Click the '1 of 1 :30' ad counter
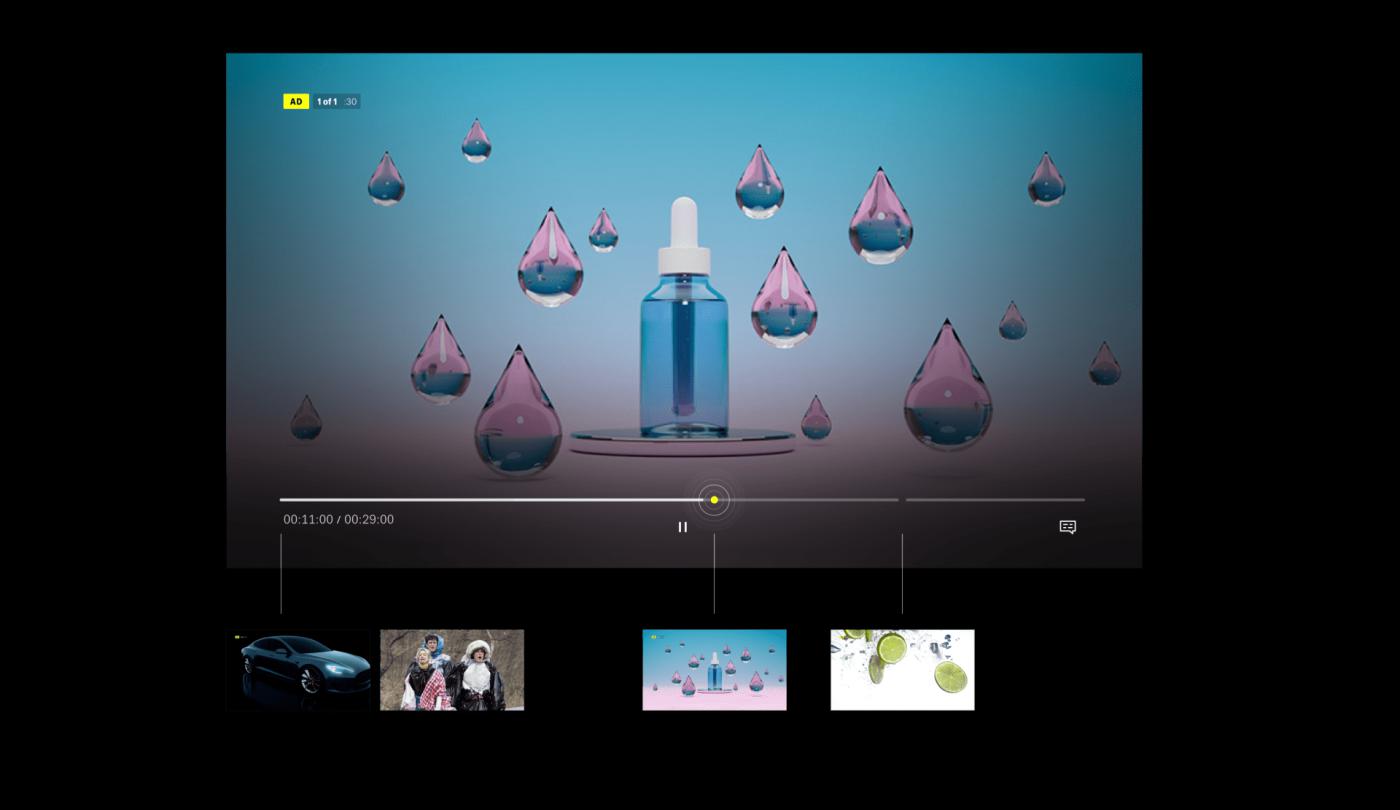 click(x=336, y=101)
